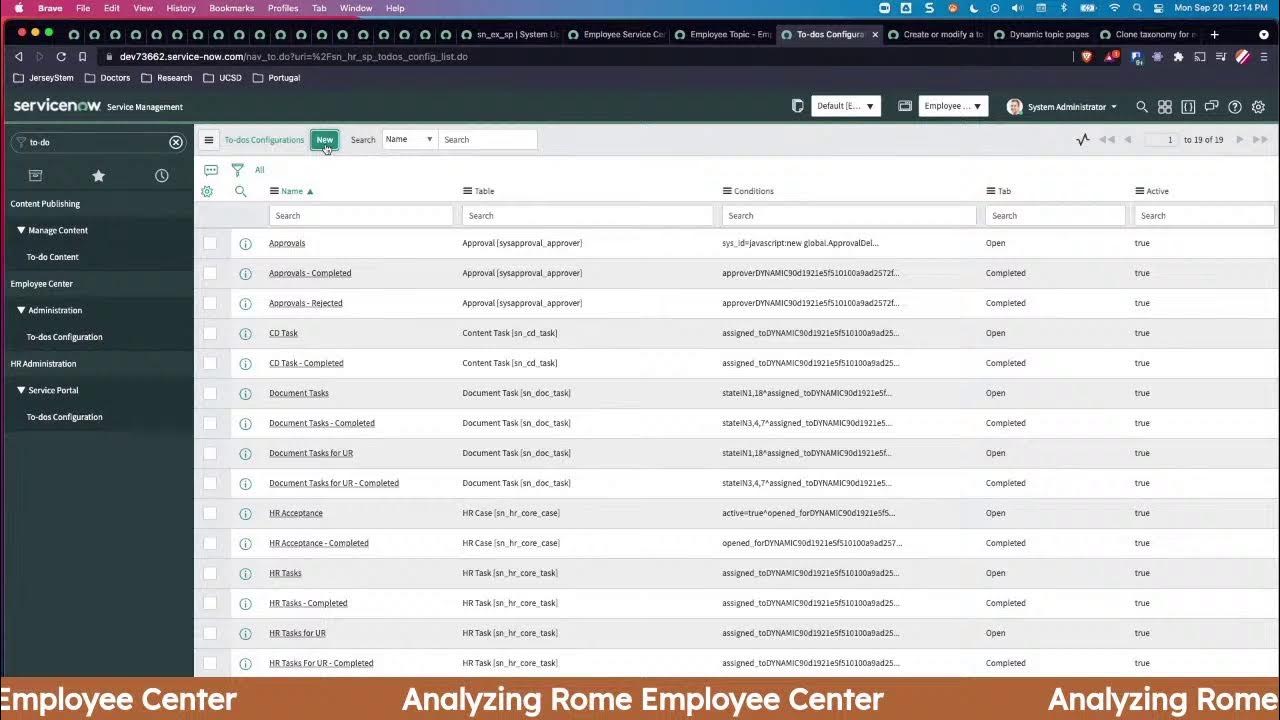The width and height of the screenshot is (1280, 720).
Task: Select the Approvals - Rejected row checkbox
Action: pos(210,303)
